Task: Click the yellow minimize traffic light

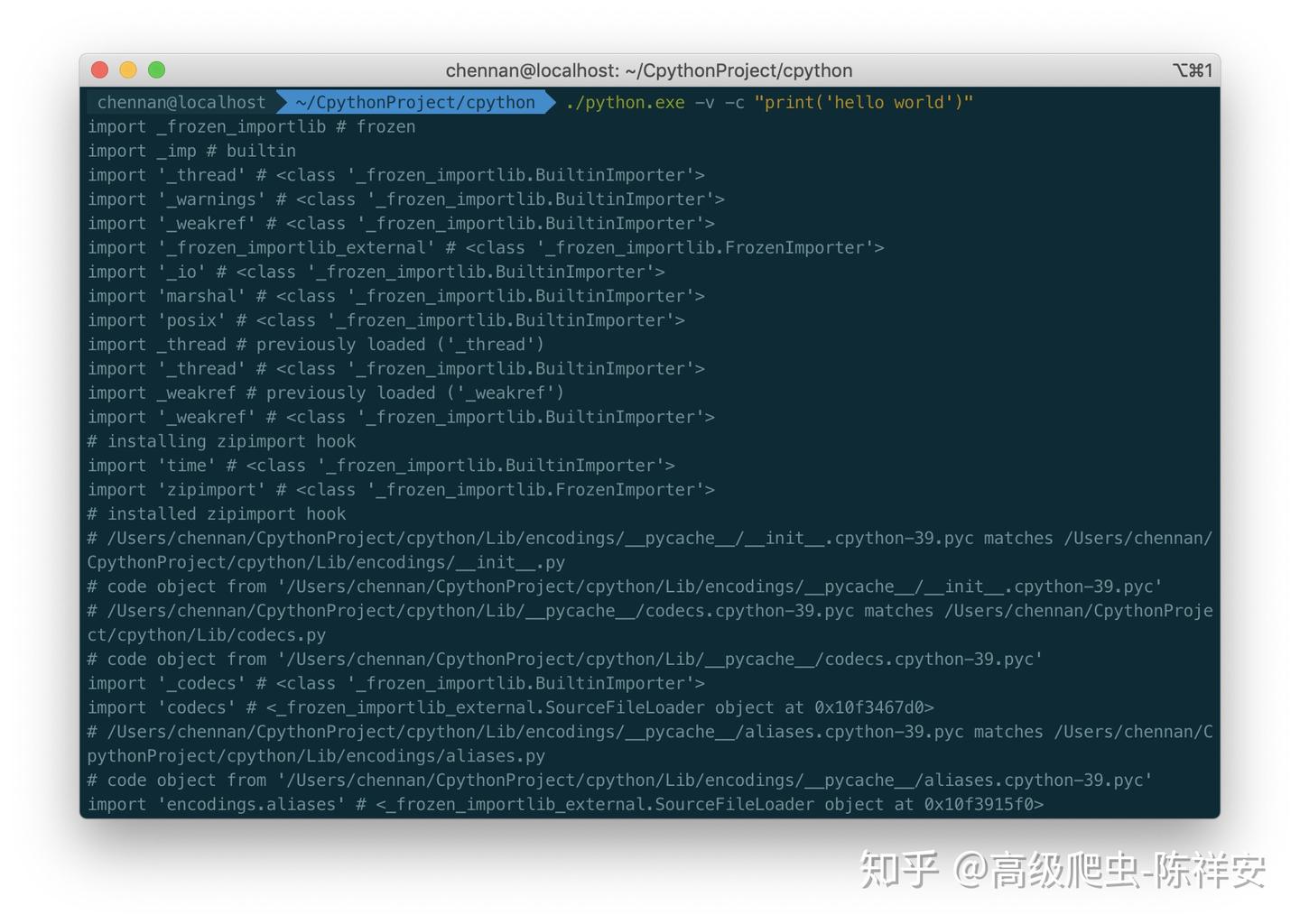Action: coord(128,69)
